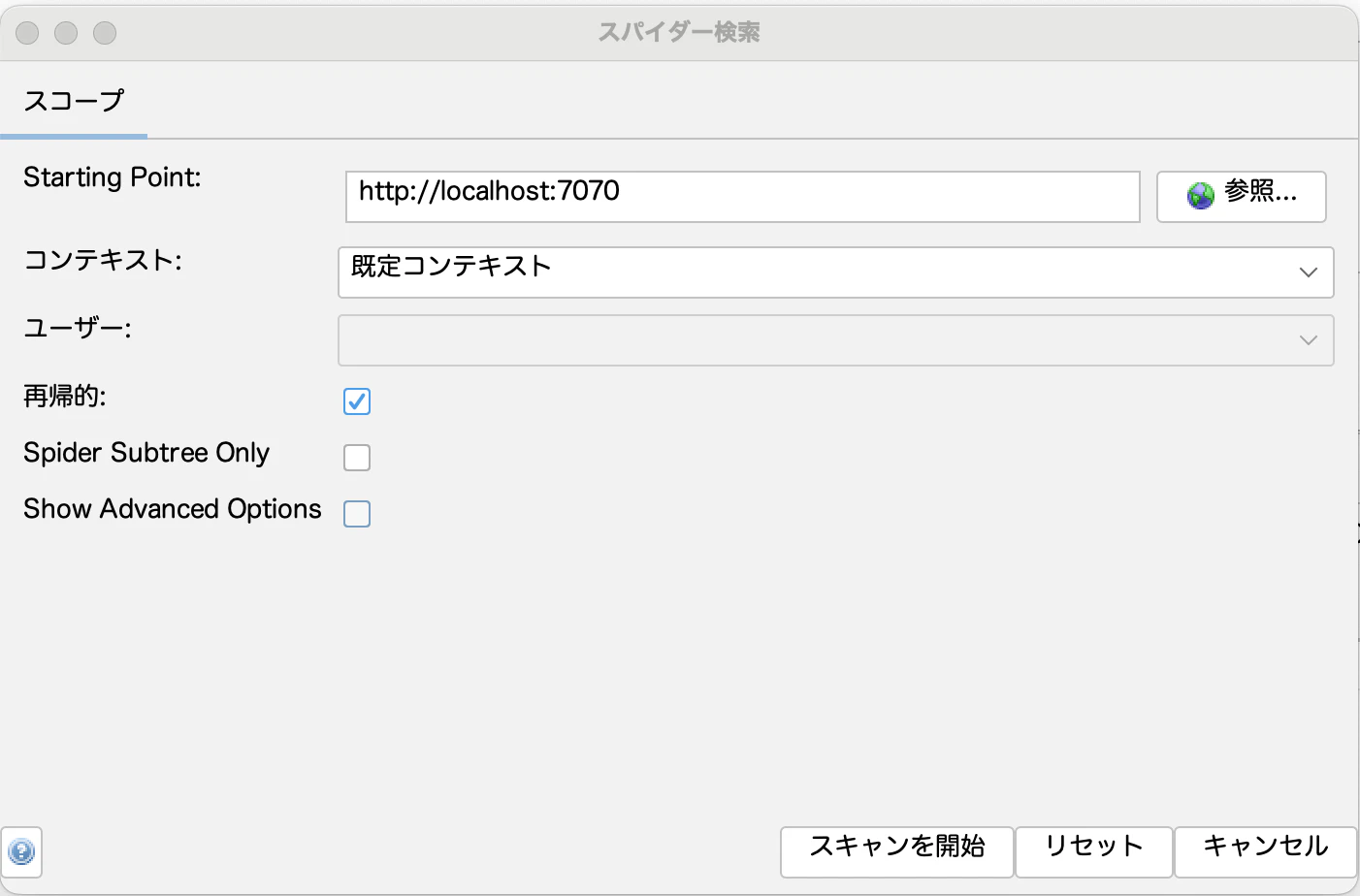This screenshot has height=896, width=1360.
Task: Click the コンテキスト label
Action: [103, 260]
